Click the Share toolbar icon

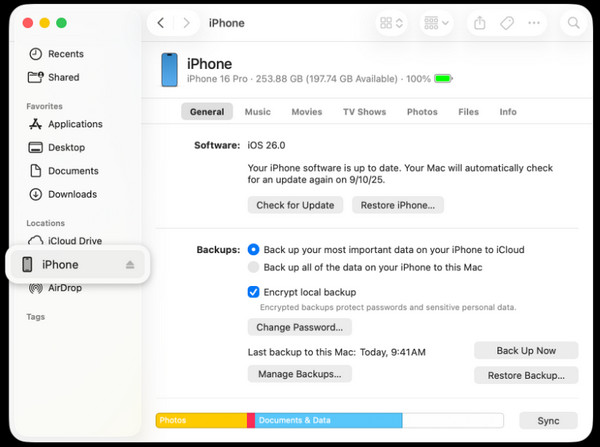tap(479, 23)
